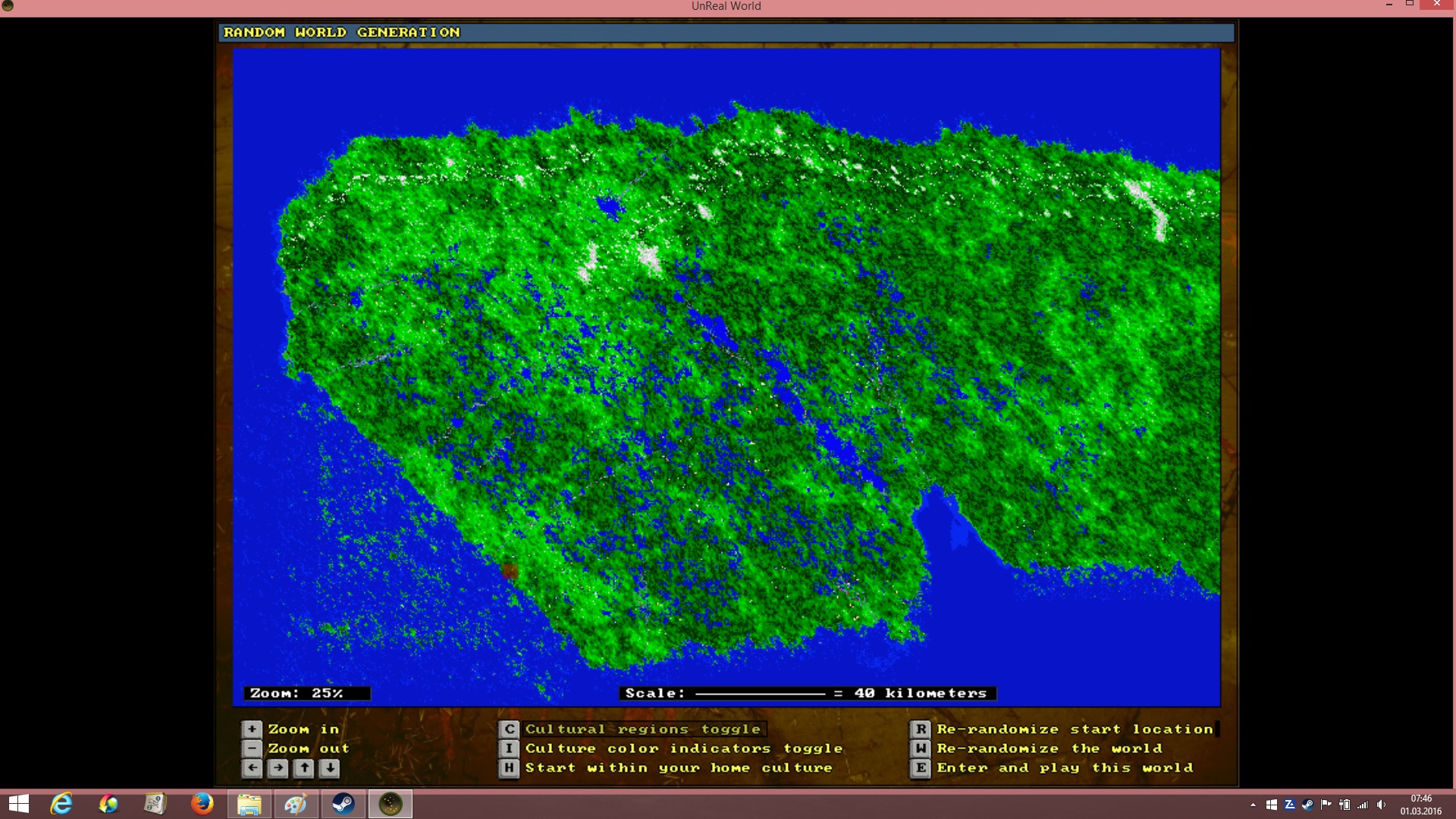Image resolution: width=1456 pixels, height=819 pixels.
Task: Click the E key icon to enter world
Action: pyautogui.click(x=920, y=768)
